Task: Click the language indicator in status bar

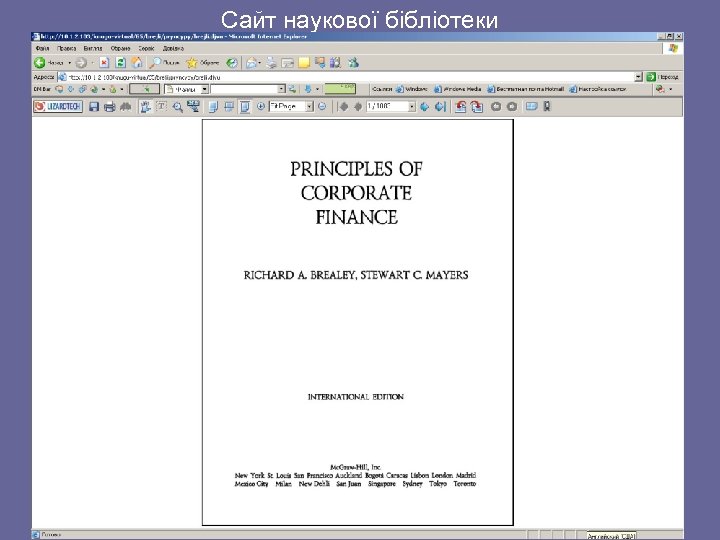Action: coord(611,536)
